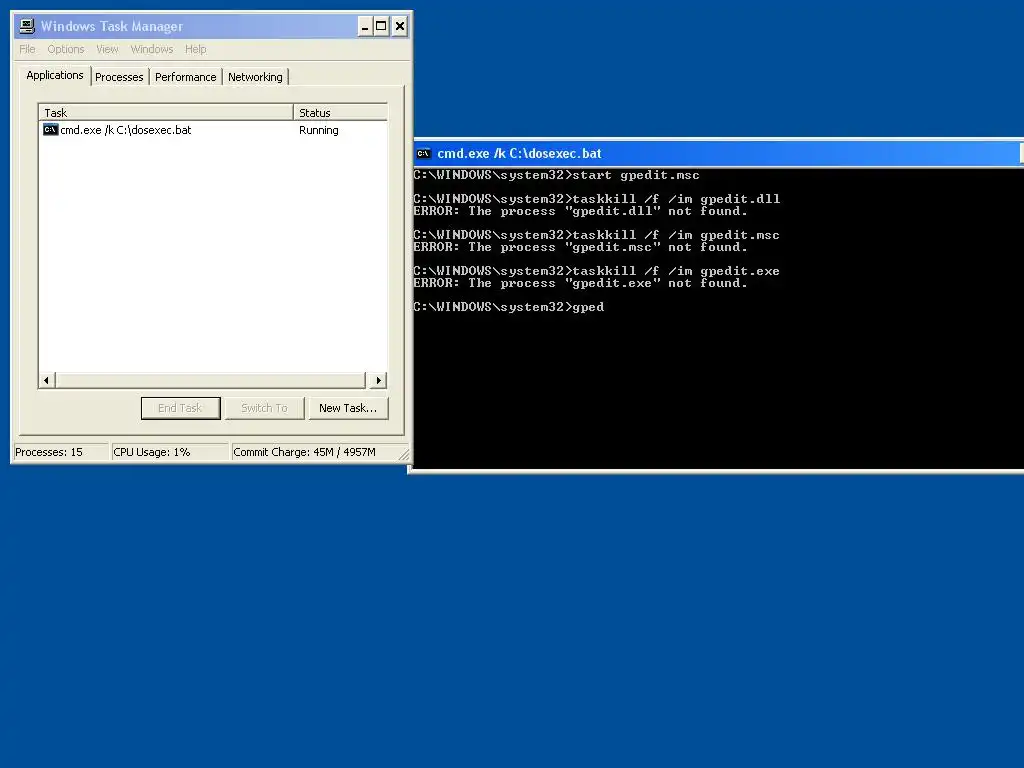The height and width of the screenshot is (768, 1024).
Task: Close the Windows Task Manager window
Action: coord(400,26)
